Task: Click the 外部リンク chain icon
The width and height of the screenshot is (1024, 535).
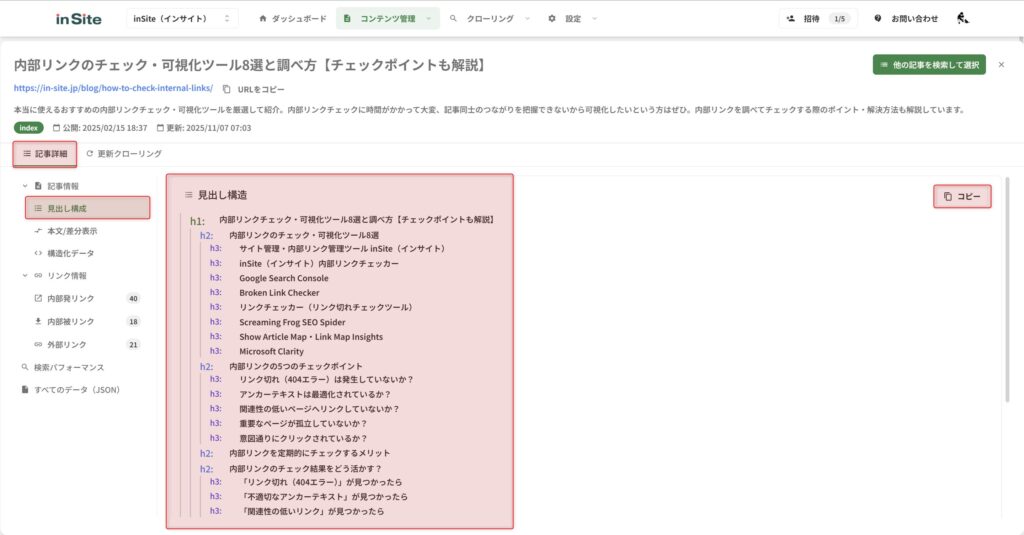Action: pos(38,344)
